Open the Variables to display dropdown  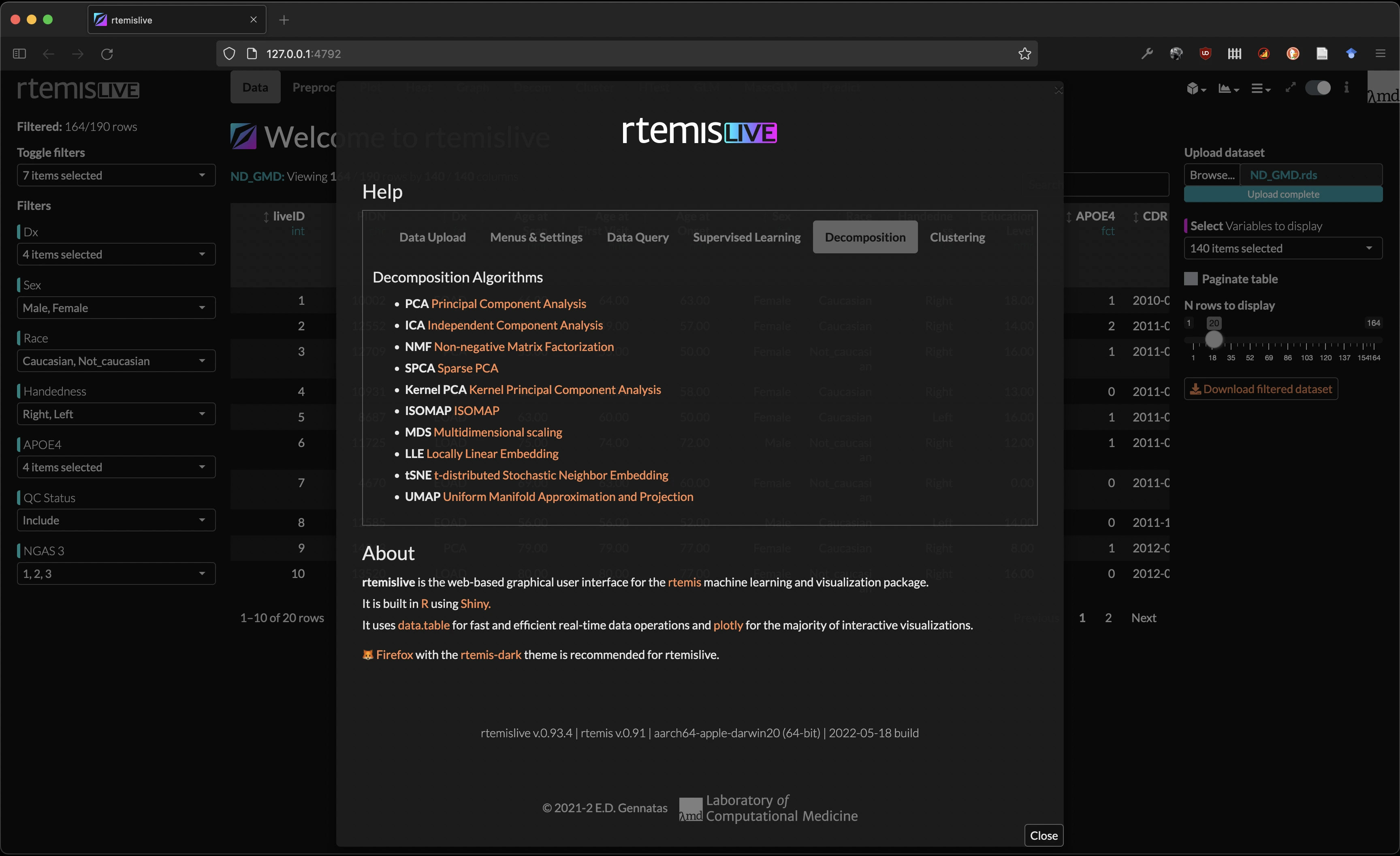pyautogui.click(x=1283, y=248)
